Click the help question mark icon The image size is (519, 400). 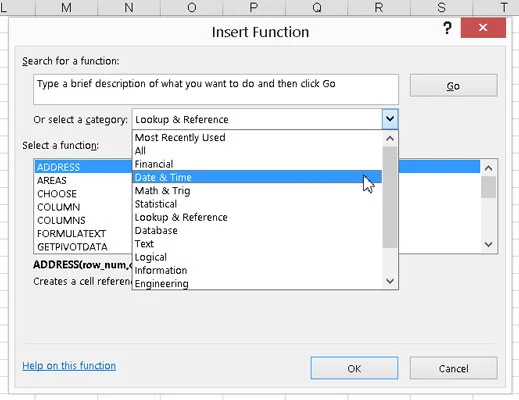(447, 28)
